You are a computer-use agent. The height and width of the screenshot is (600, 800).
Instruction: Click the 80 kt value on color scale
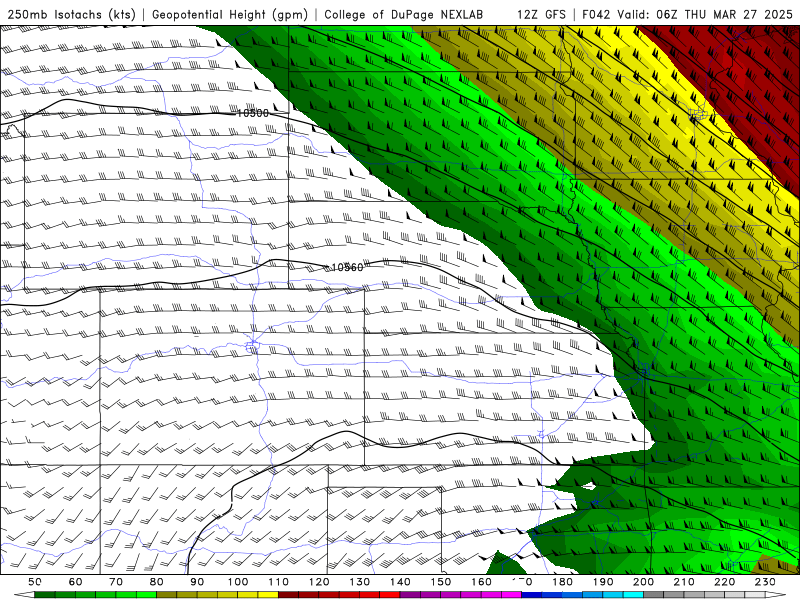(x=157, y=582)
